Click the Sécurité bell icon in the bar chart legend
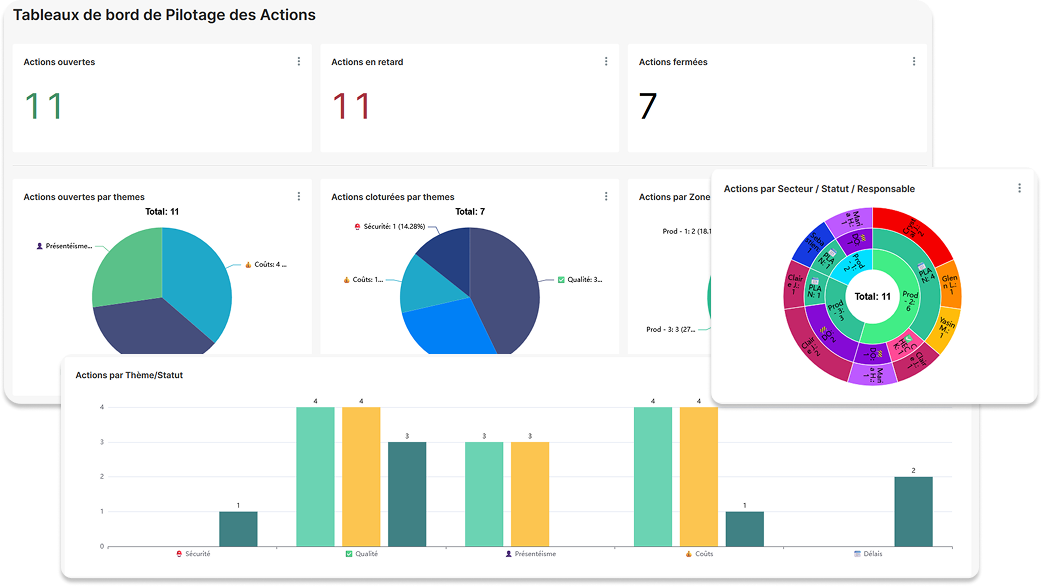 (x=180, y=553)
